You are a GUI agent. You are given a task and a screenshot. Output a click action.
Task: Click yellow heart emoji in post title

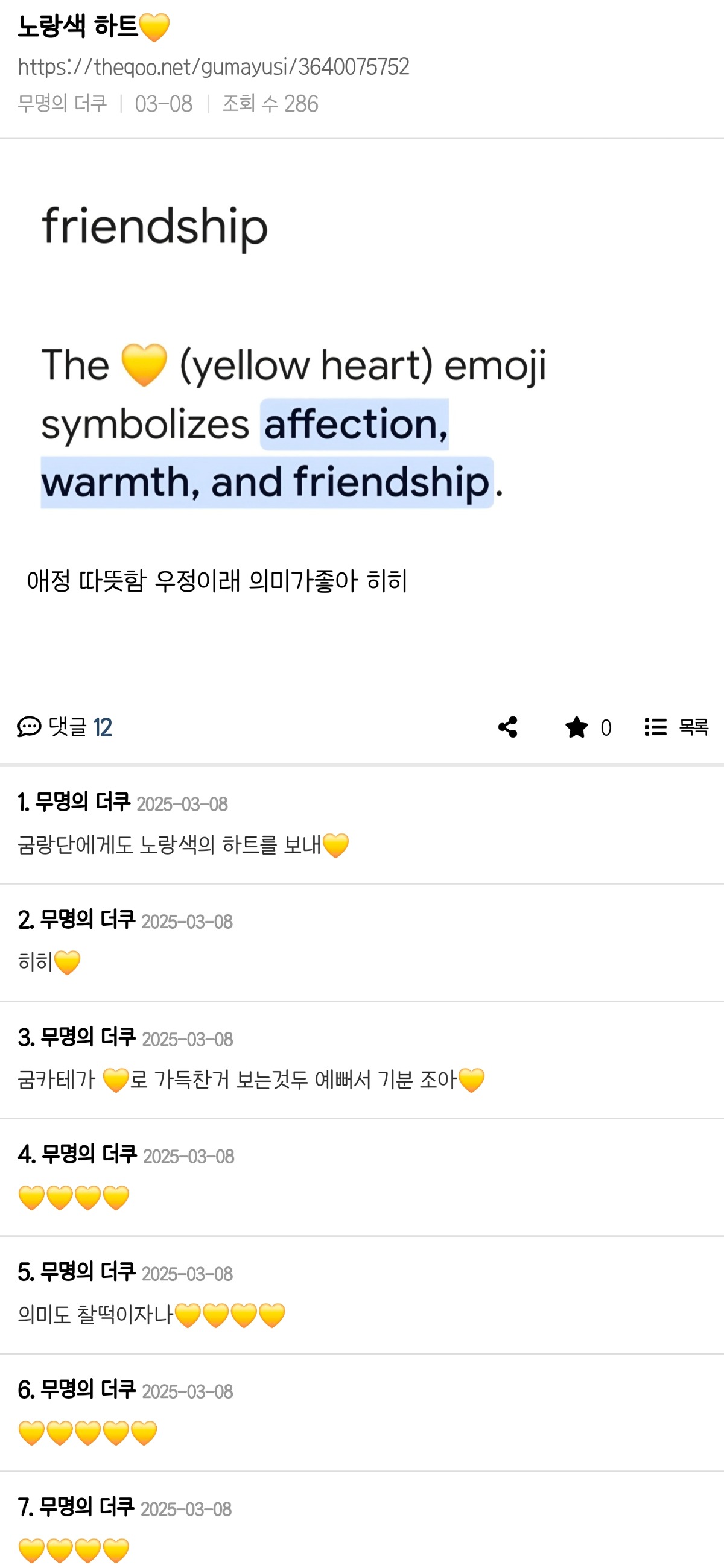coord(154,27)
